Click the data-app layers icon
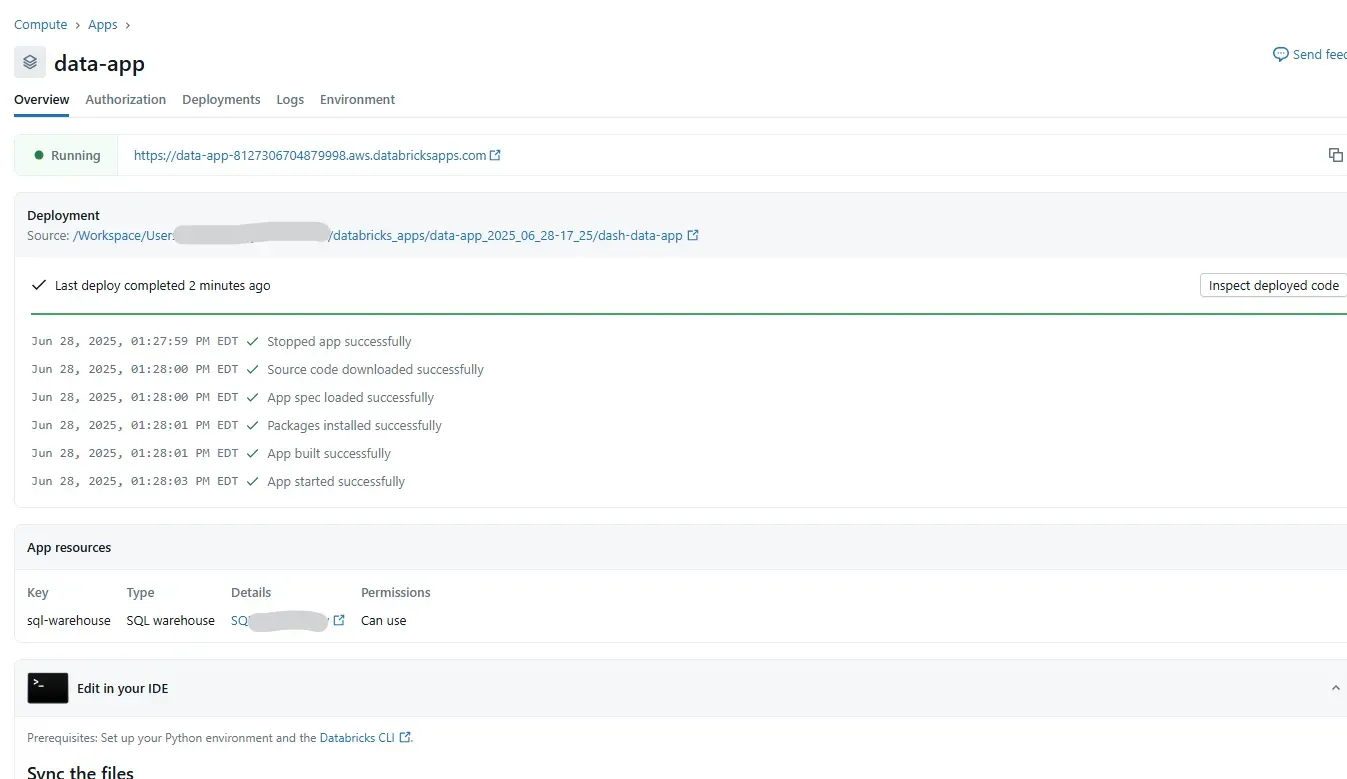 30,63
